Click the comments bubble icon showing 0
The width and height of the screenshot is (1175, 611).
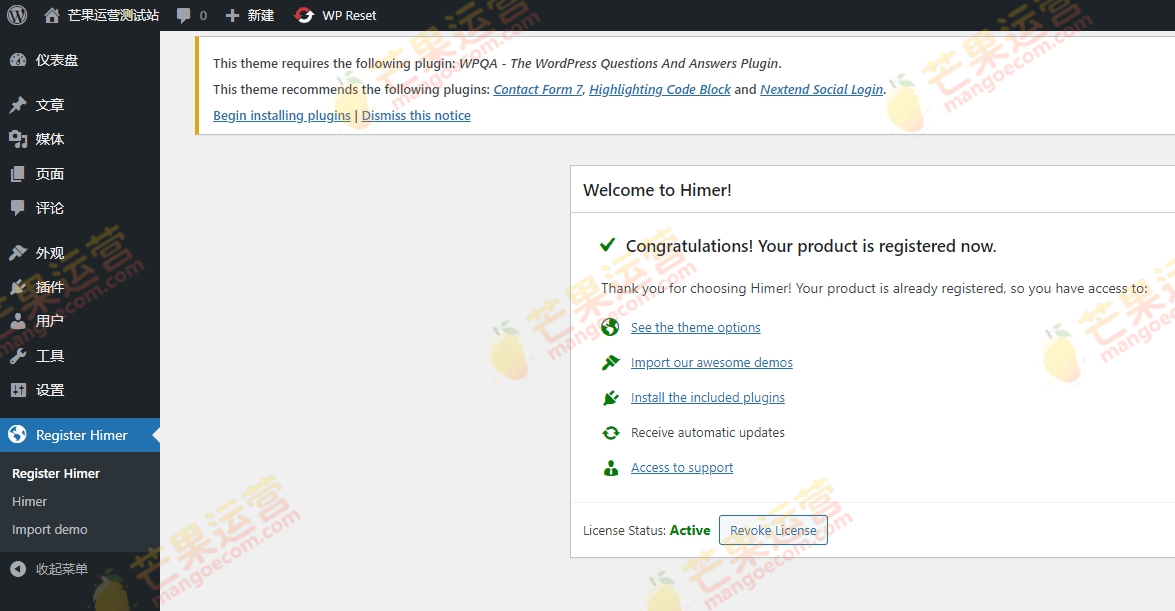click(x=185, y=15)
